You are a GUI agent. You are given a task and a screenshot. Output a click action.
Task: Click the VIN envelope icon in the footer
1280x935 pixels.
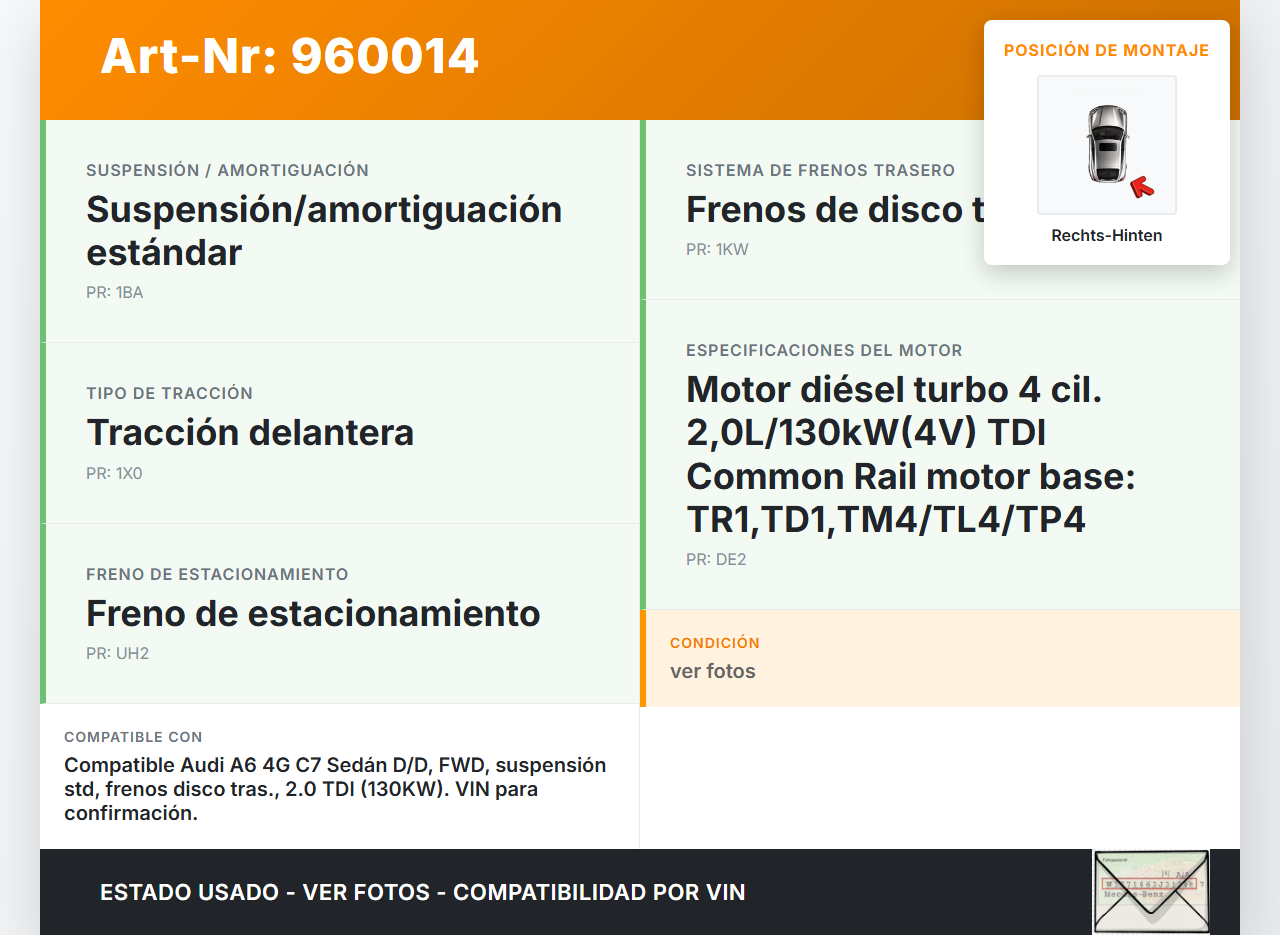coord(1151,891)
